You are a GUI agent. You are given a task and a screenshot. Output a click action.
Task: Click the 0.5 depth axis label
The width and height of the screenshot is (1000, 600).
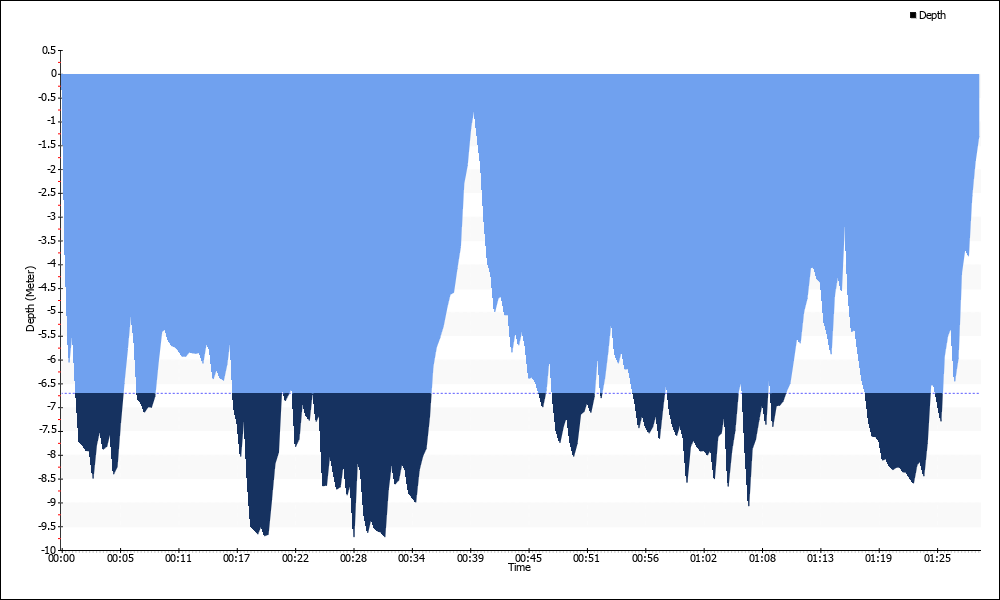click(48, 50)
